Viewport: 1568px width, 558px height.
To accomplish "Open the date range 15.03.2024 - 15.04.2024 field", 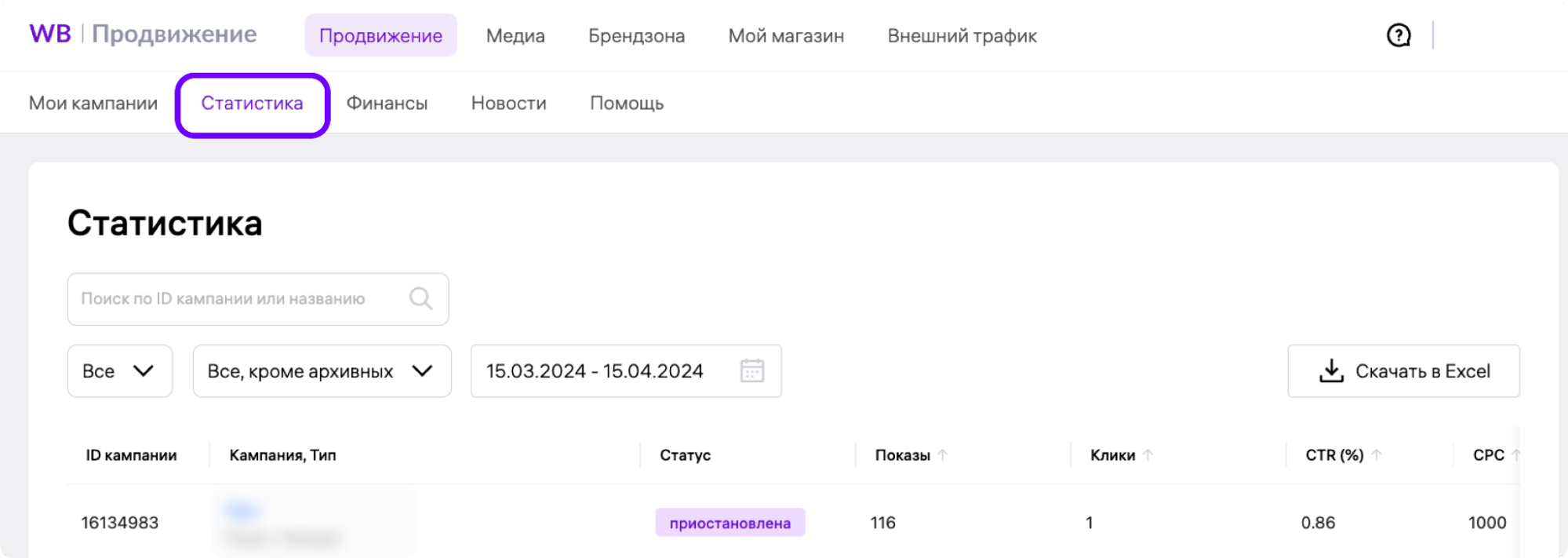I will (x=595, y=371).
